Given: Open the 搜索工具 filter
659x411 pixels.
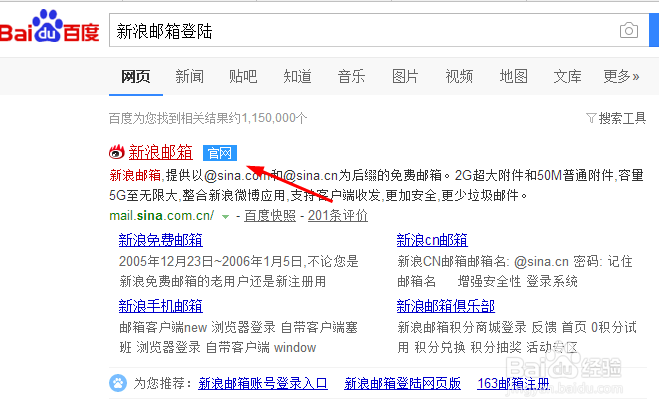Looking at the screenshot, I should (616, 119).
